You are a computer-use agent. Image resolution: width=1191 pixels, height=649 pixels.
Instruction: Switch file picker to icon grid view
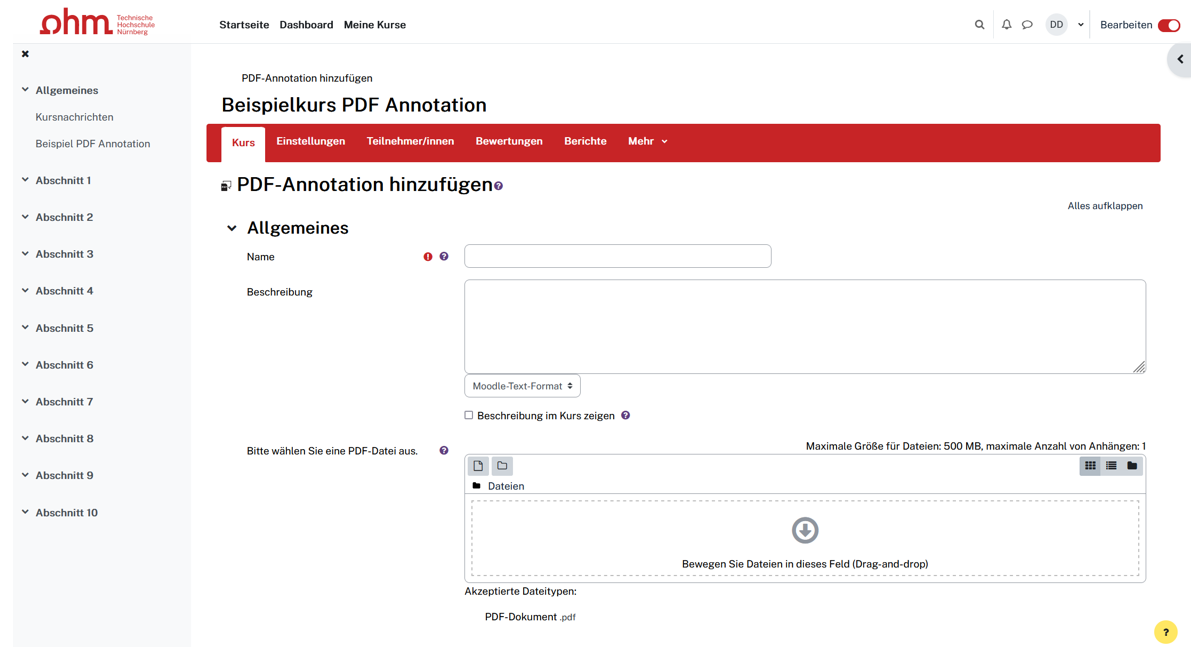click(x=1090, y=466)
